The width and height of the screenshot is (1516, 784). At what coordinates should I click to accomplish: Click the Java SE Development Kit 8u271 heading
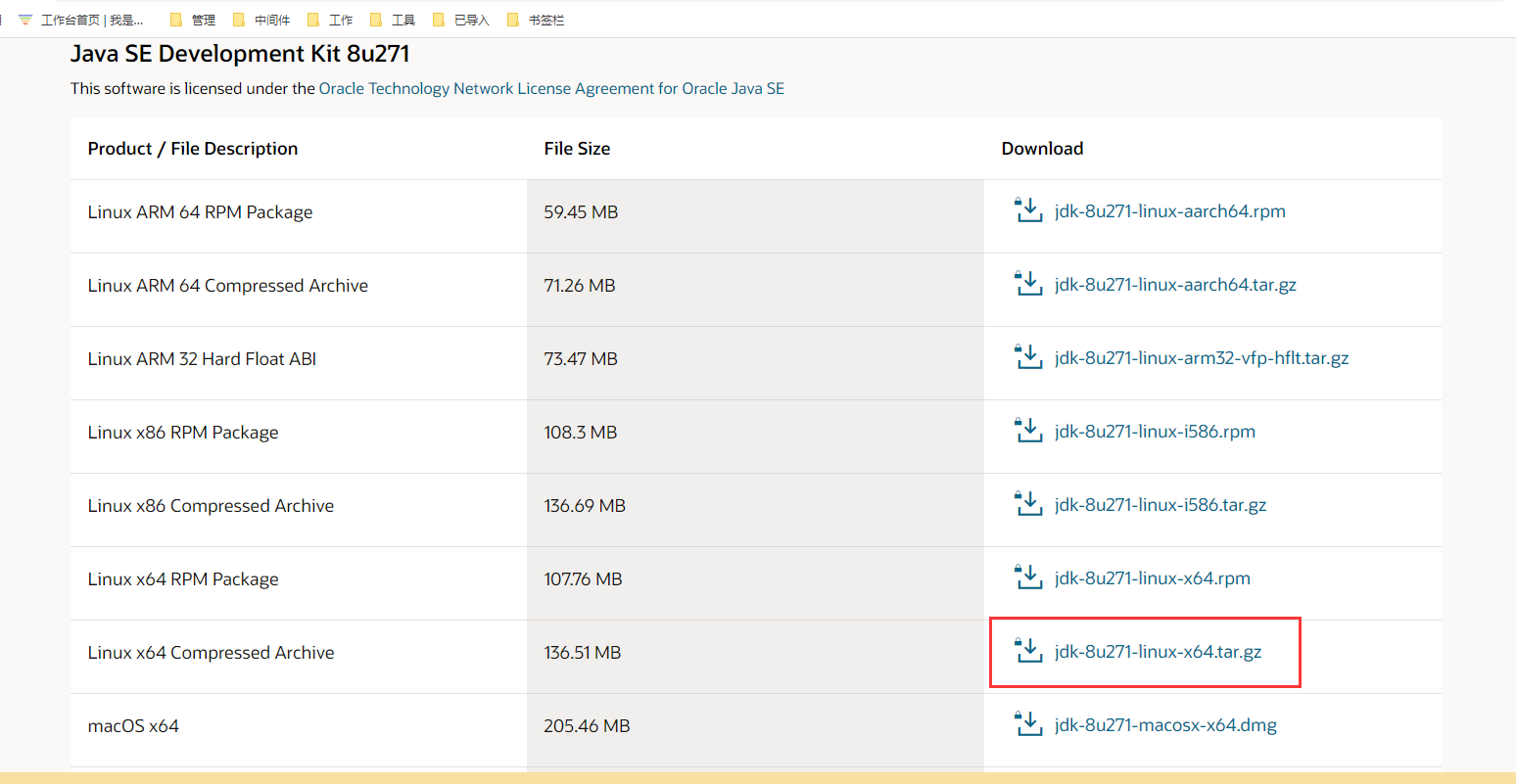coord(240,54)
